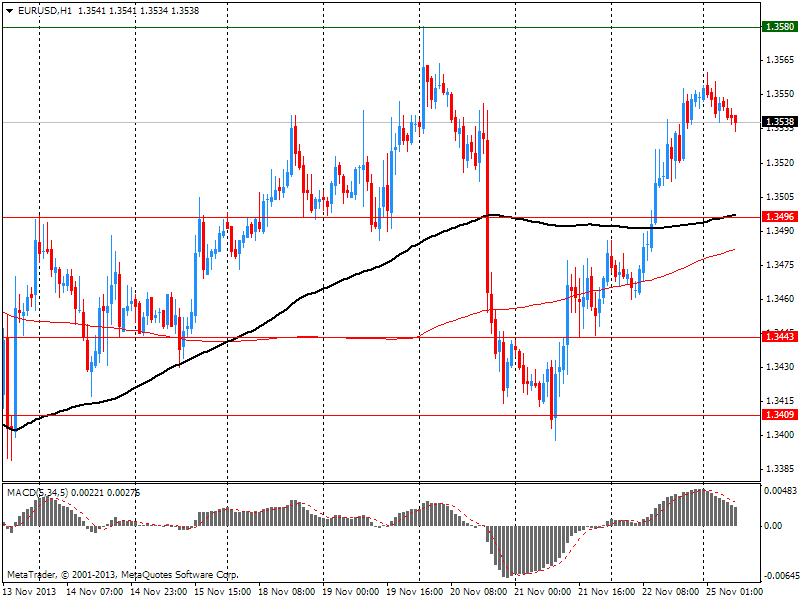Click the 13 Nov 2013 date label
Screen dimensions: 800x600
click(x=30, y=592)
